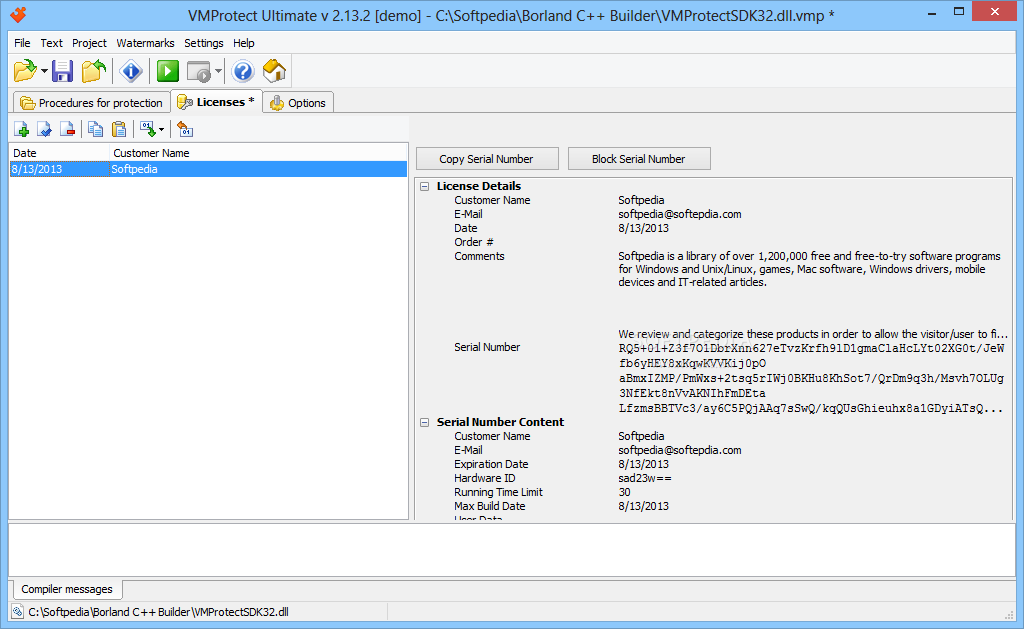
Task: Click the binary icon with the orange arrow
Action: point(185,129)
